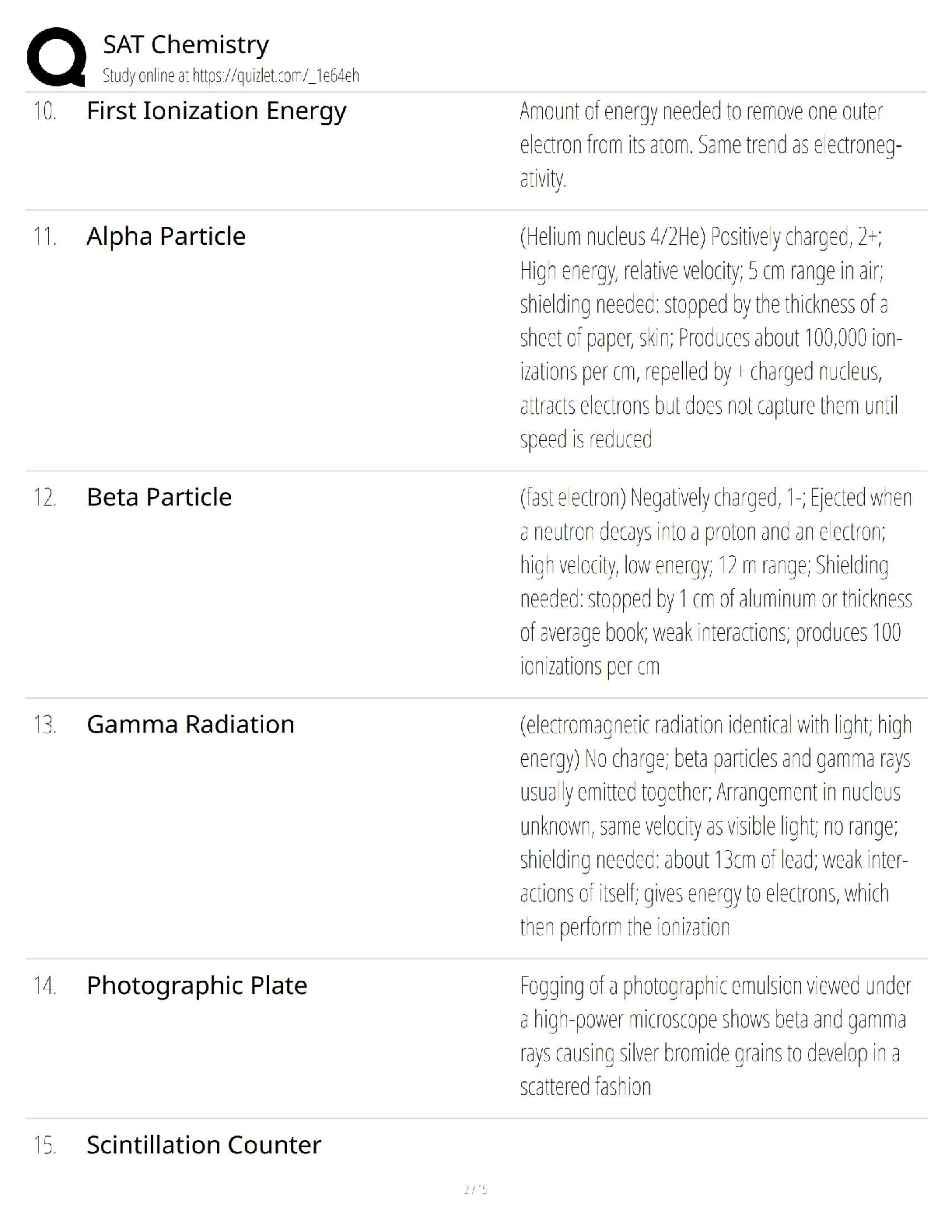Viewport: 952px width, 1232px height.
Task: Select the First Ionization Energy term
Action: (x=216, y=111)
